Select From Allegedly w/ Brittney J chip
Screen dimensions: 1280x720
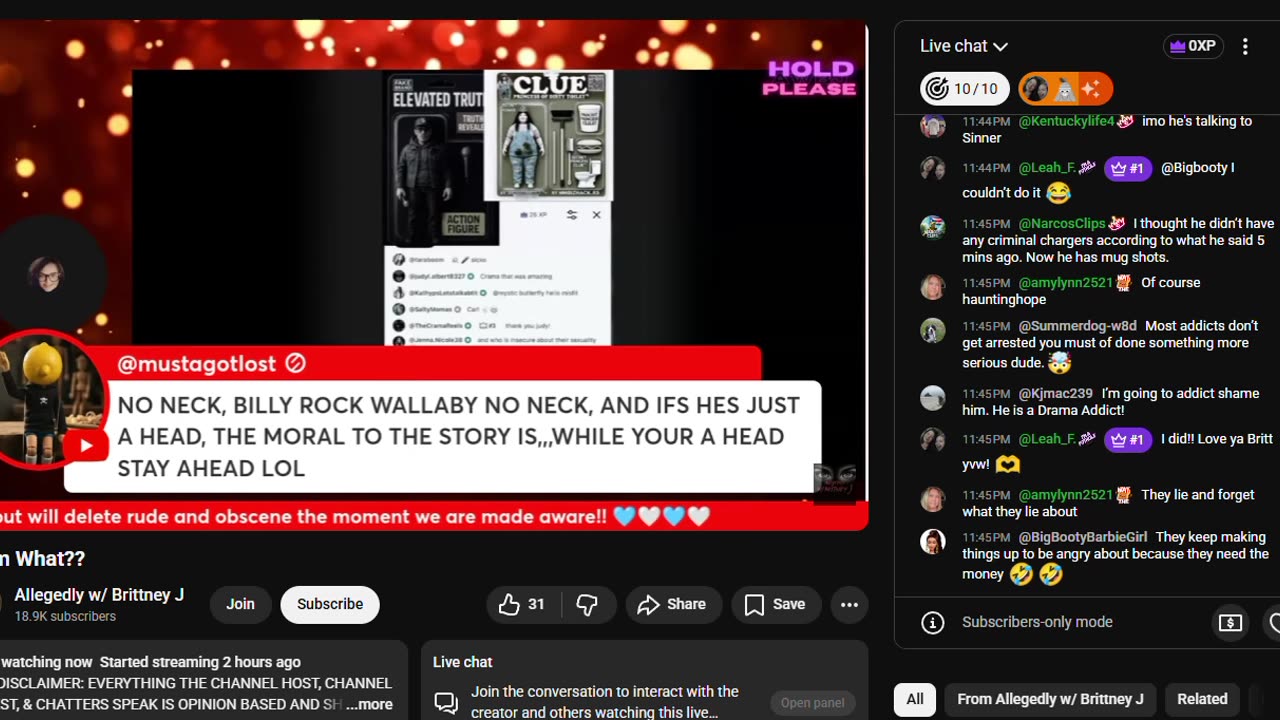pyautogui.click(x=1050, y=699)
